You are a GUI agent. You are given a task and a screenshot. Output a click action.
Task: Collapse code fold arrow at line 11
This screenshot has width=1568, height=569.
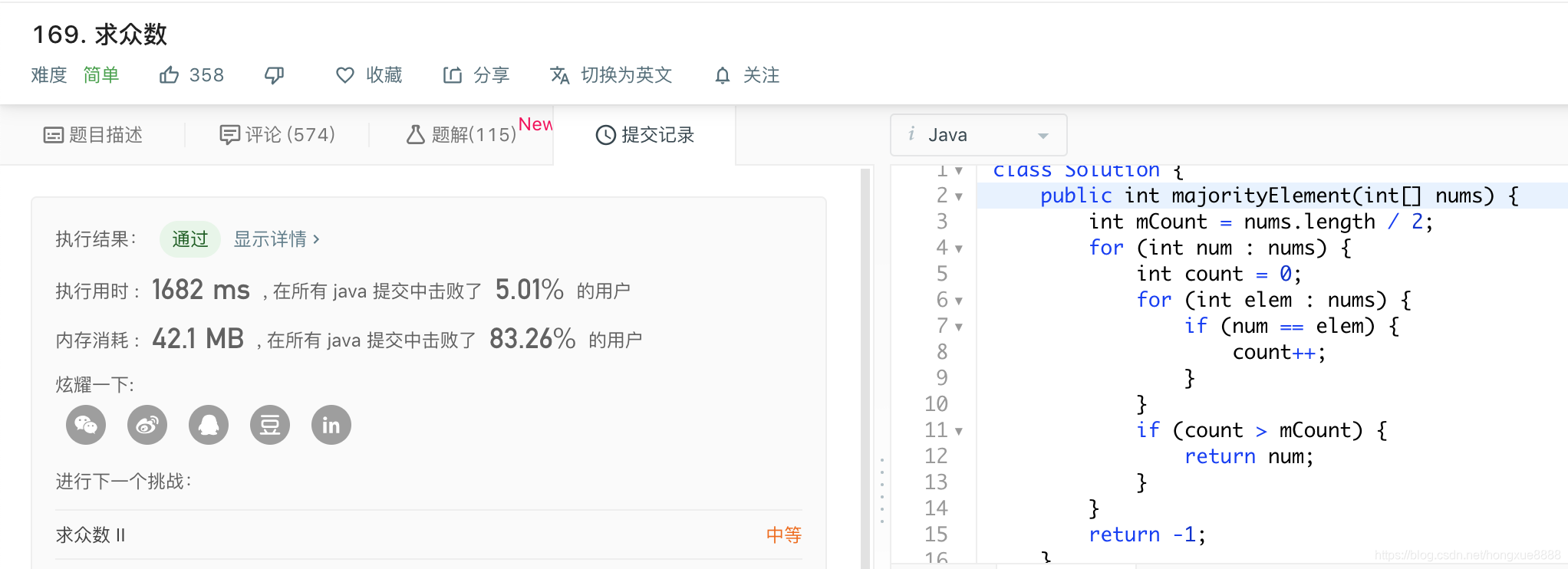(959, 432)
